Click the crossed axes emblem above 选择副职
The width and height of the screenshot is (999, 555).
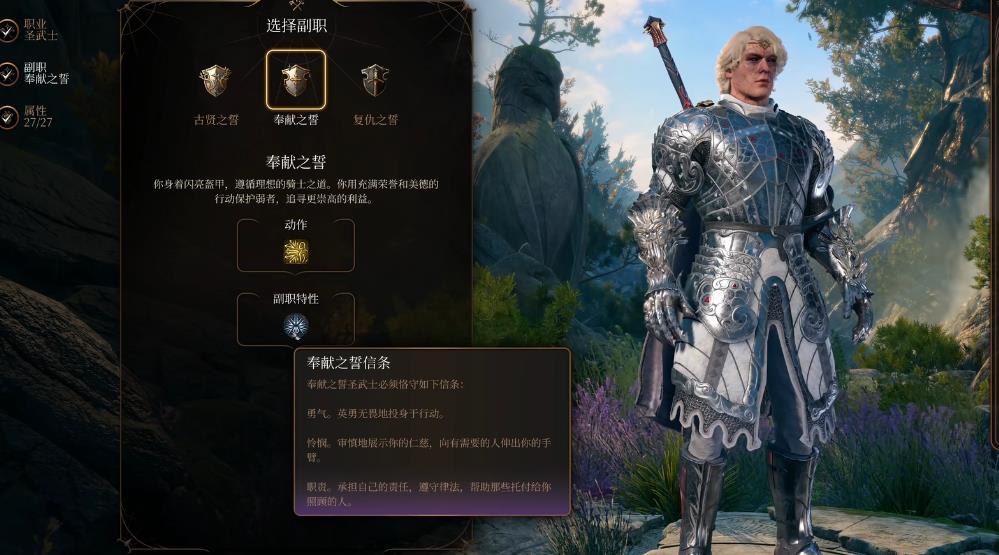296,5
